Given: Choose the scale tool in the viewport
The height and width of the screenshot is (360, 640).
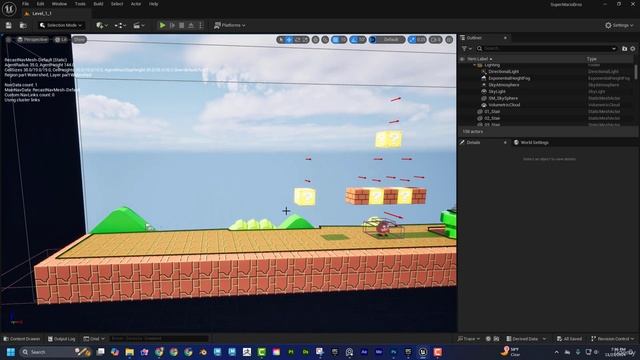Looking at the screenshot, I should tap(305, 40).
